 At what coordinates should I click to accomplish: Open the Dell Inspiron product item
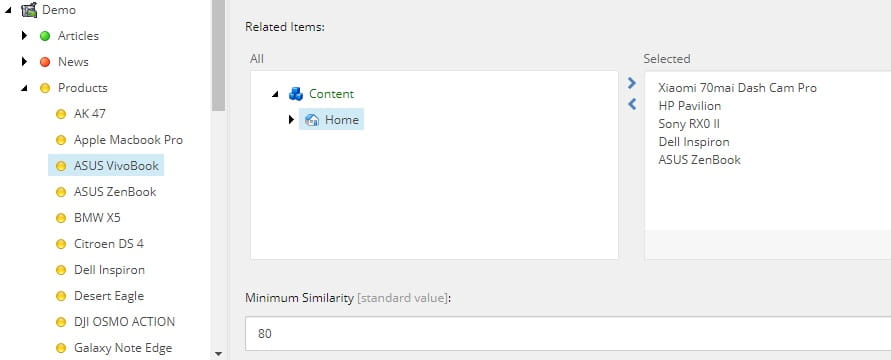[109, 270]
